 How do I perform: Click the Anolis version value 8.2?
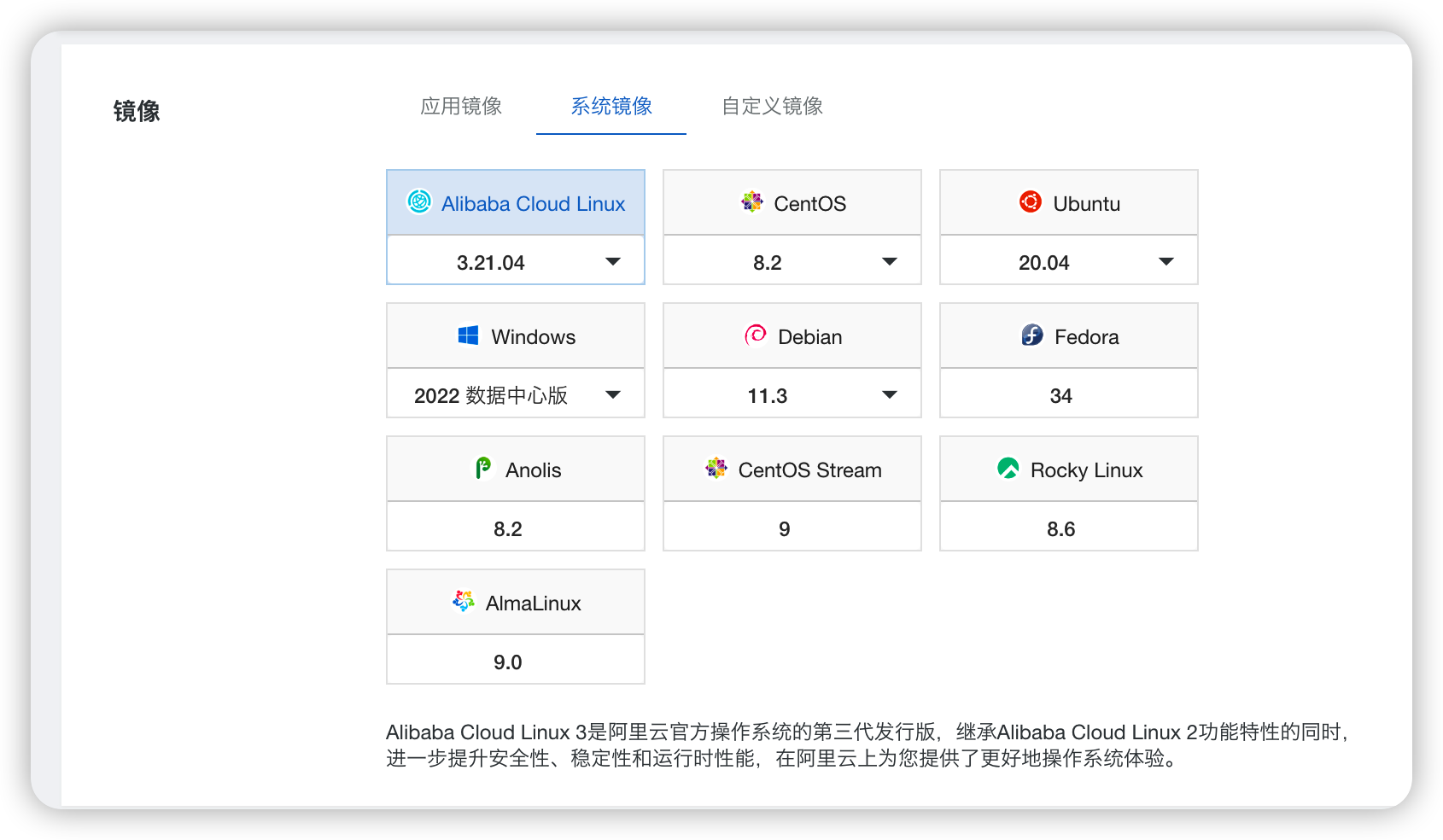507,529
